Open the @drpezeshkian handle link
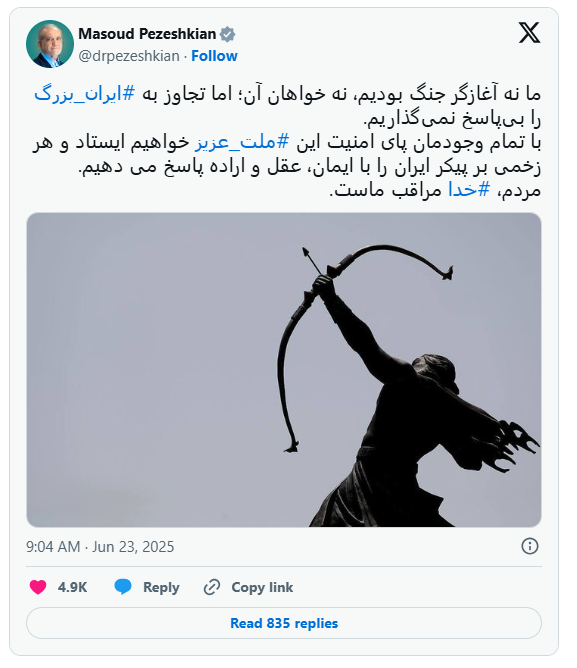This screenshot has height=668, width=577. click(x=129, y=56)
